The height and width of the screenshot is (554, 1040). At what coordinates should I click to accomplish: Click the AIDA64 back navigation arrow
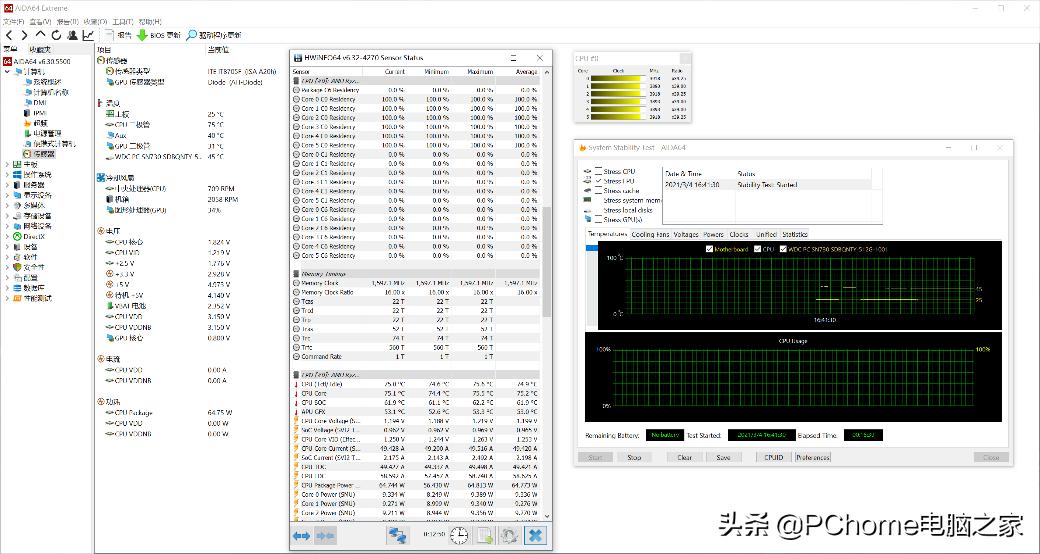9,35
